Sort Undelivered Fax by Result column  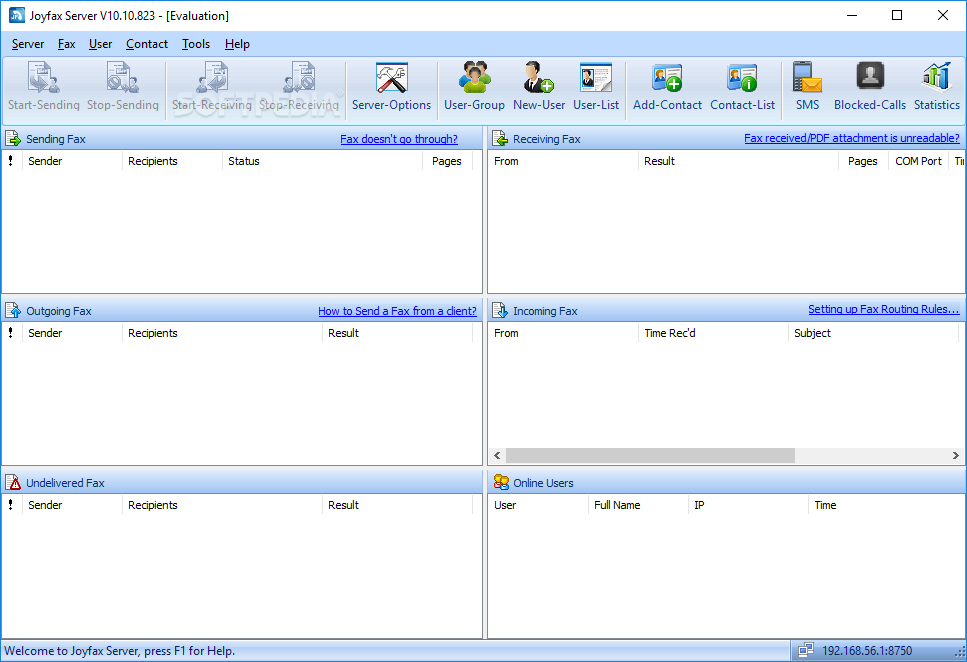coord(397,505)
